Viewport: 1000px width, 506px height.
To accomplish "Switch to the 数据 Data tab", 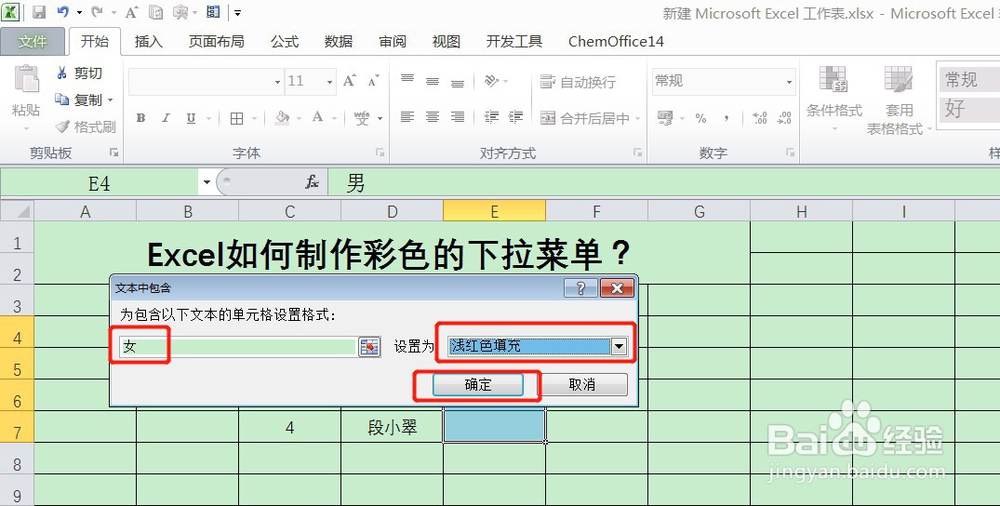I will point(339,41).
